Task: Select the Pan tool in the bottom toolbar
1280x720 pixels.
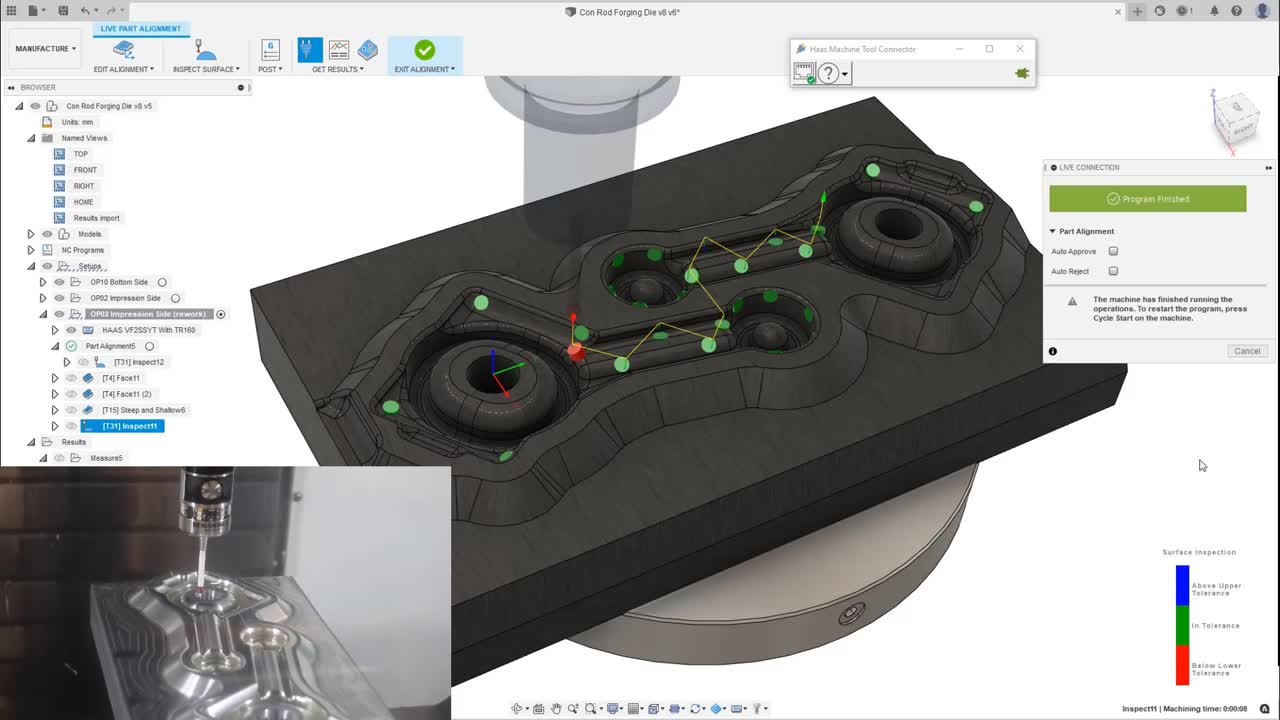Action: click(556, 708)
